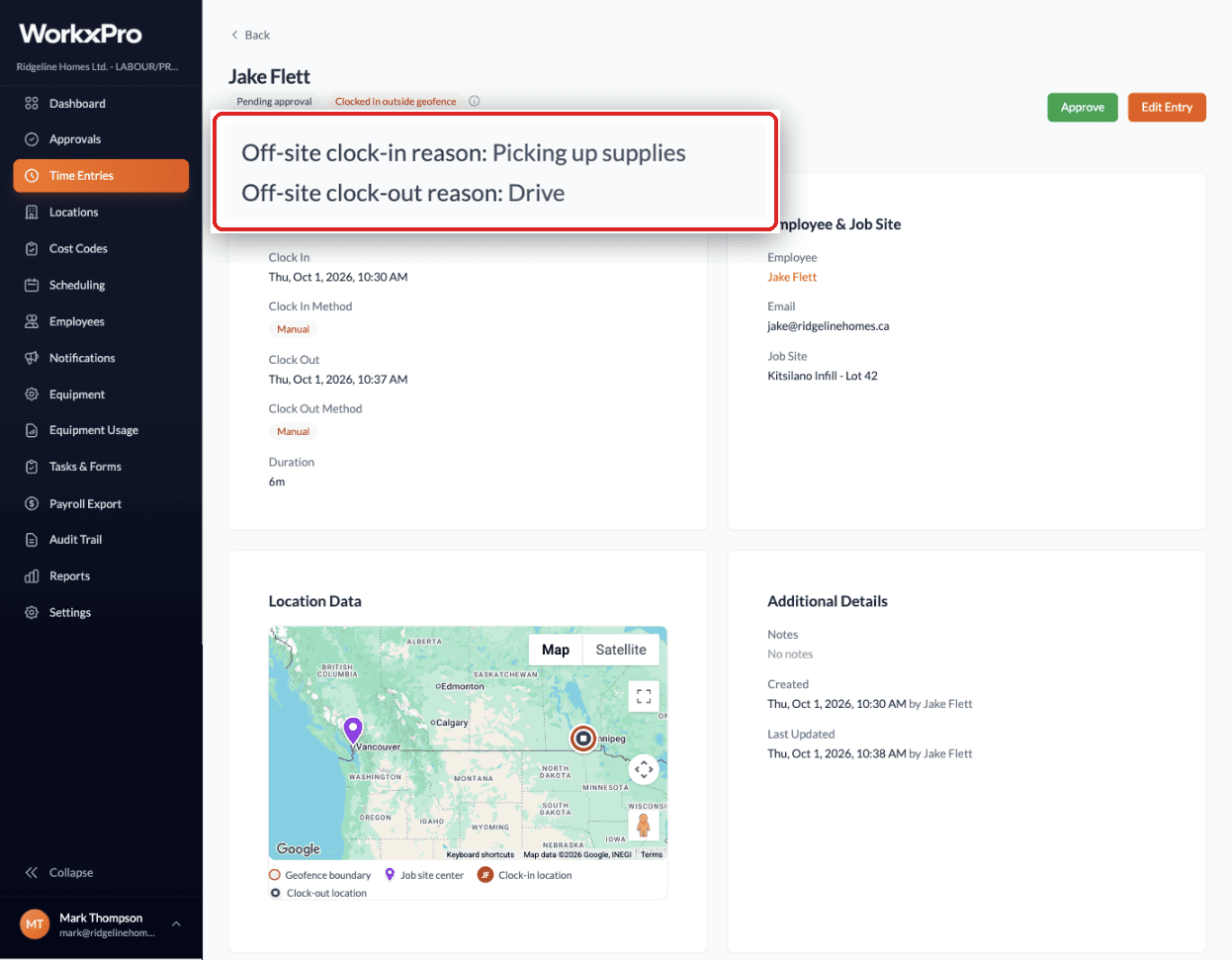The width and height of the screenshot is (1232, 960).
Task: Click the Clock-in location legend entry
Action: pos(524,875)
